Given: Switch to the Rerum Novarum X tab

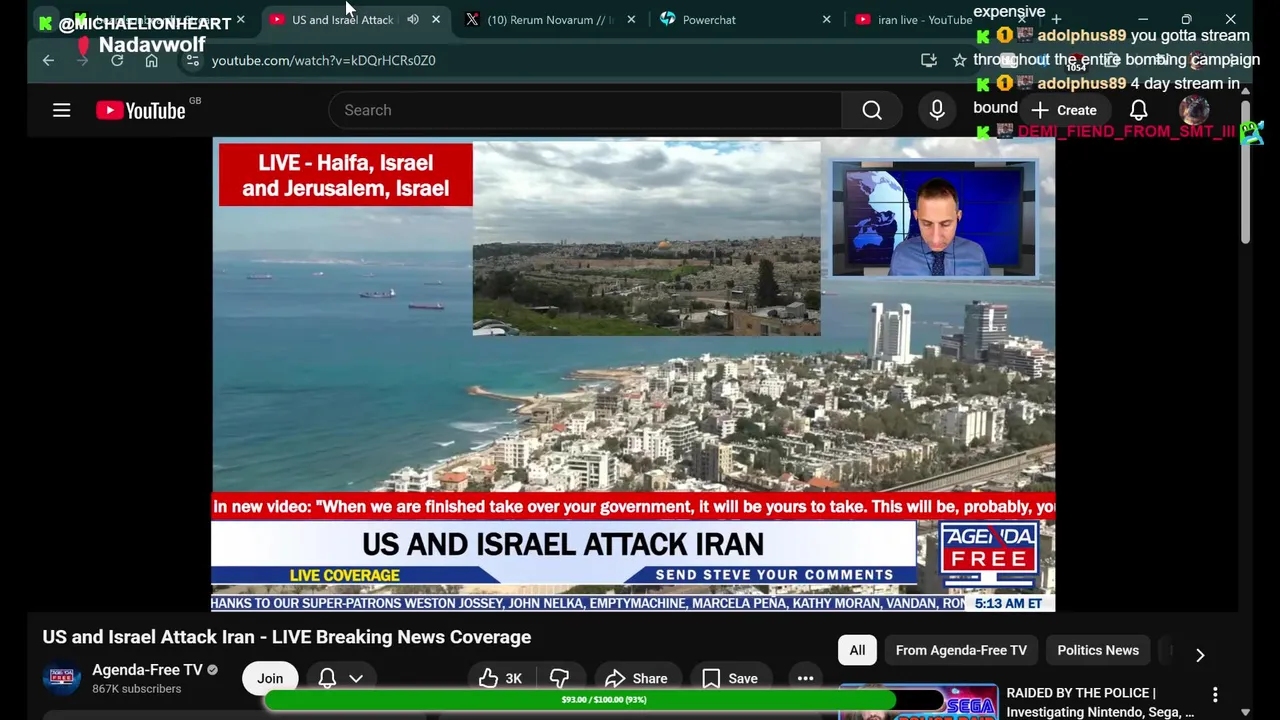Looking at the screenshot, I should 549,19.
